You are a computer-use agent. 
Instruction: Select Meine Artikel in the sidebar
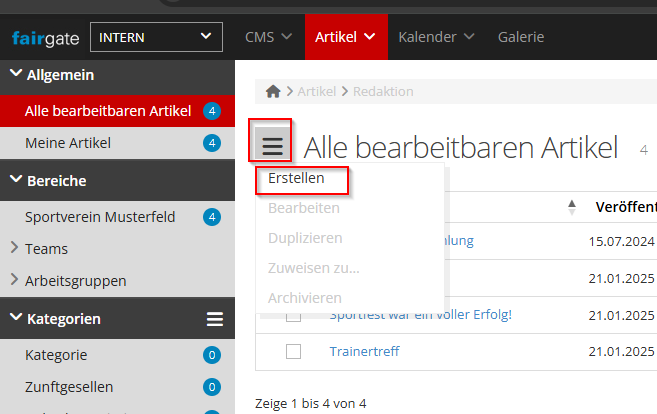tap(68, 143)
